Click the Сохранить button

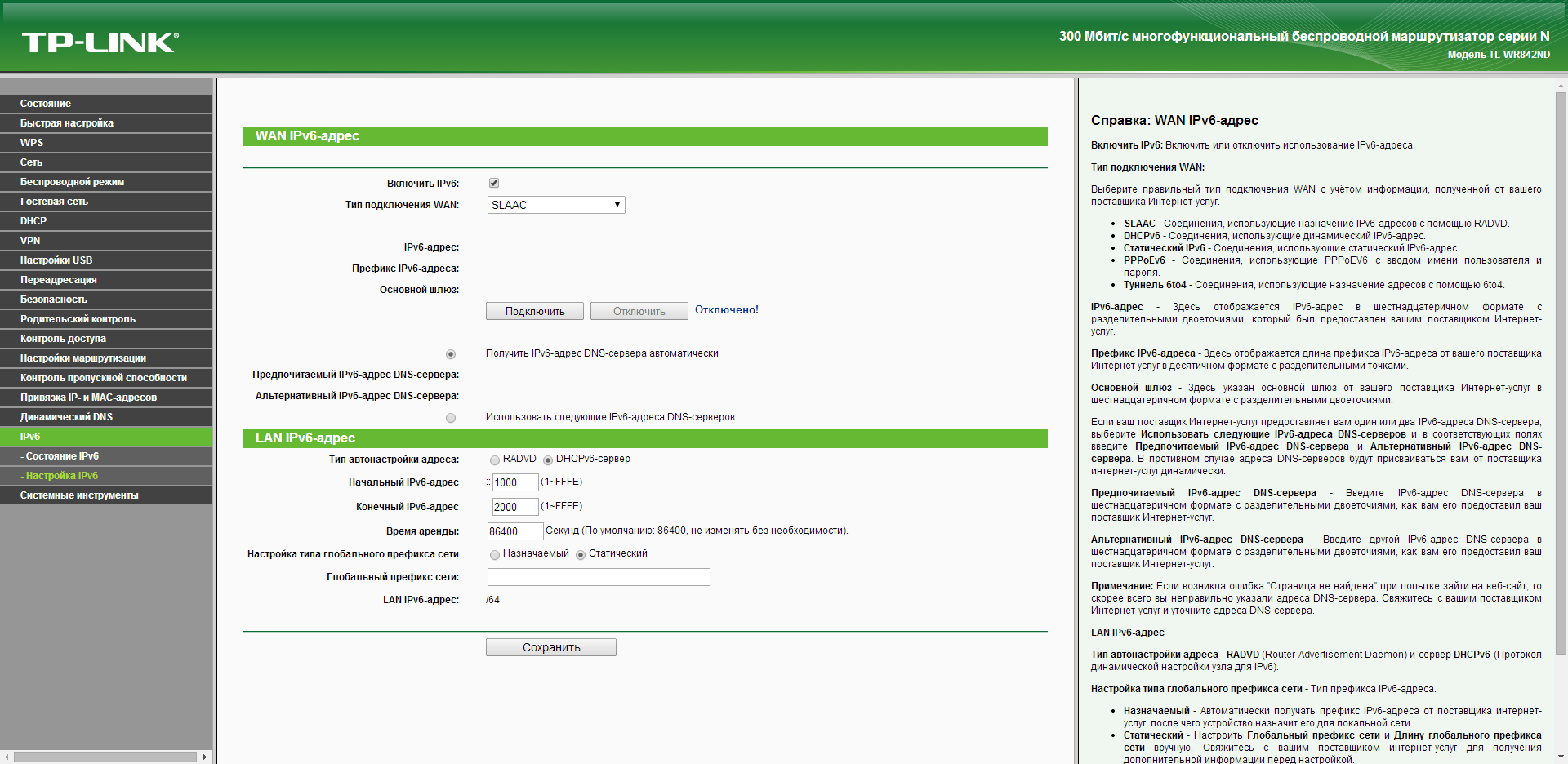tap(551, 647)
